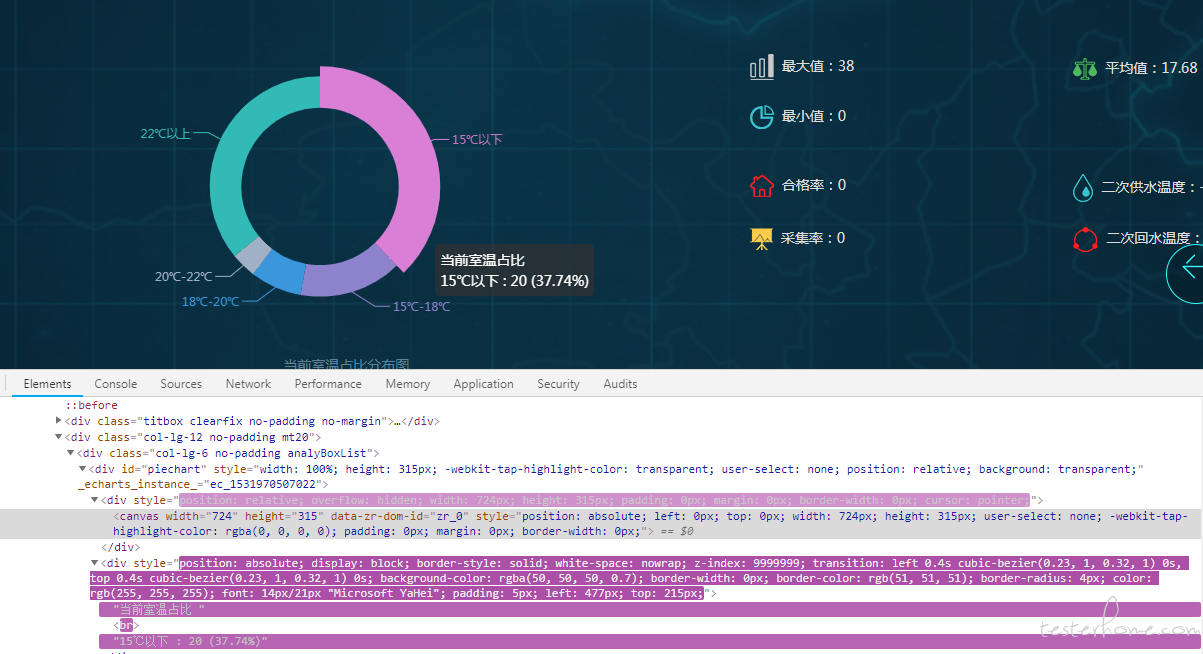Expand the titbox clearfix div node
Image resolution: width=1203 pixels, height=654 pixels.
coord(58,421)
